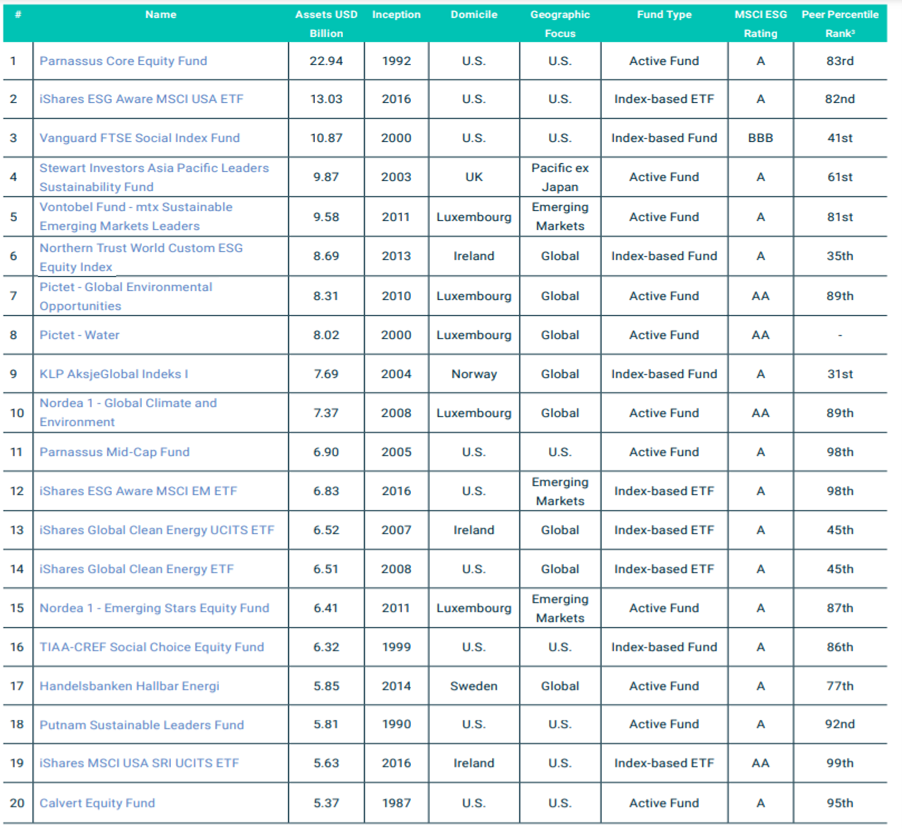Click the 7.69 assets value
The width and height of the screenshot is (902, 829).
[x=326, y=374]
